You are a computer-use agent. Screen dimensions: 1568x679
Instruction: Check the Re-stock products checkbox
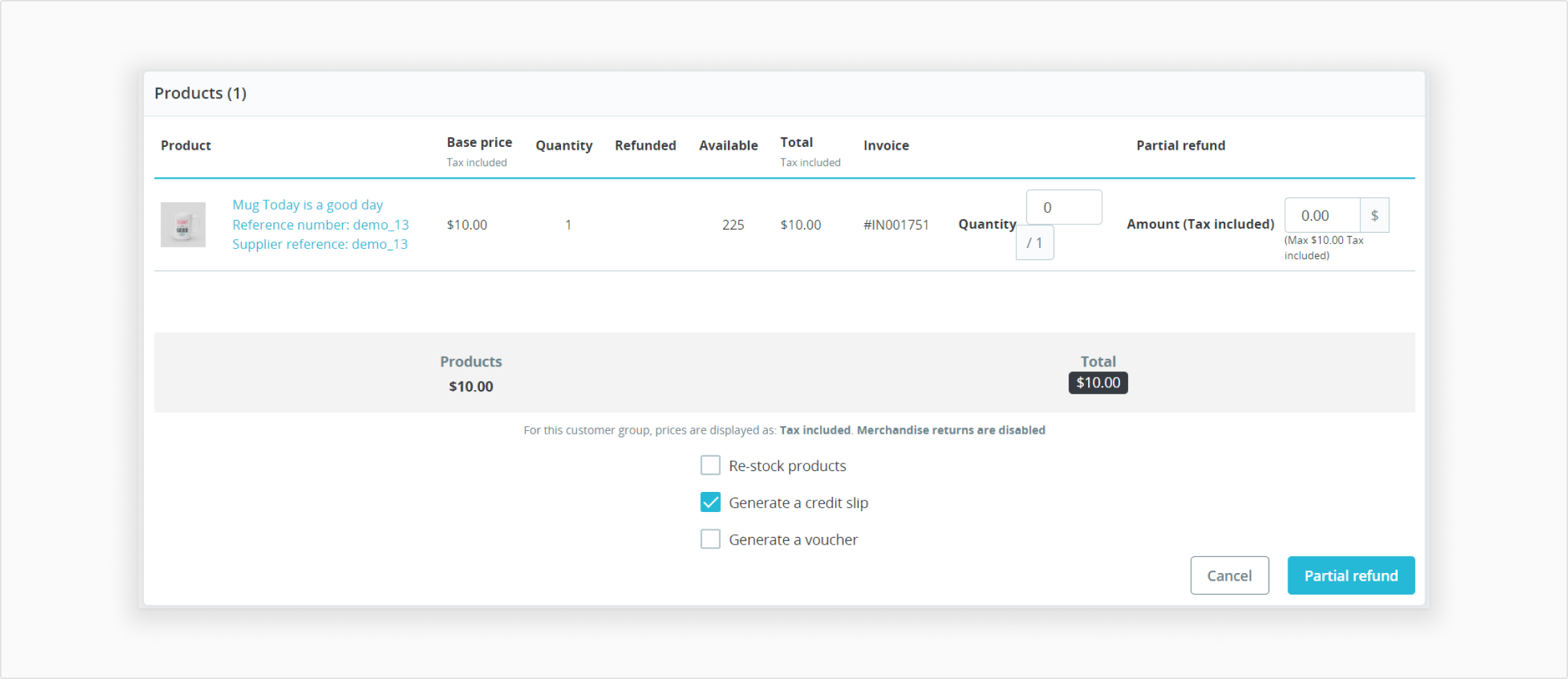click(710, 466)
